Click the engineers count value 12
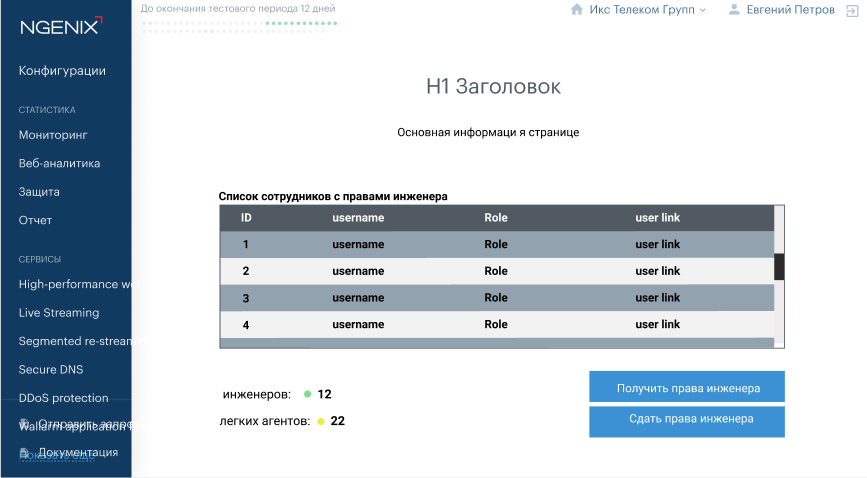867x478 pixels. pyautogui.click(x=325, y=394)
